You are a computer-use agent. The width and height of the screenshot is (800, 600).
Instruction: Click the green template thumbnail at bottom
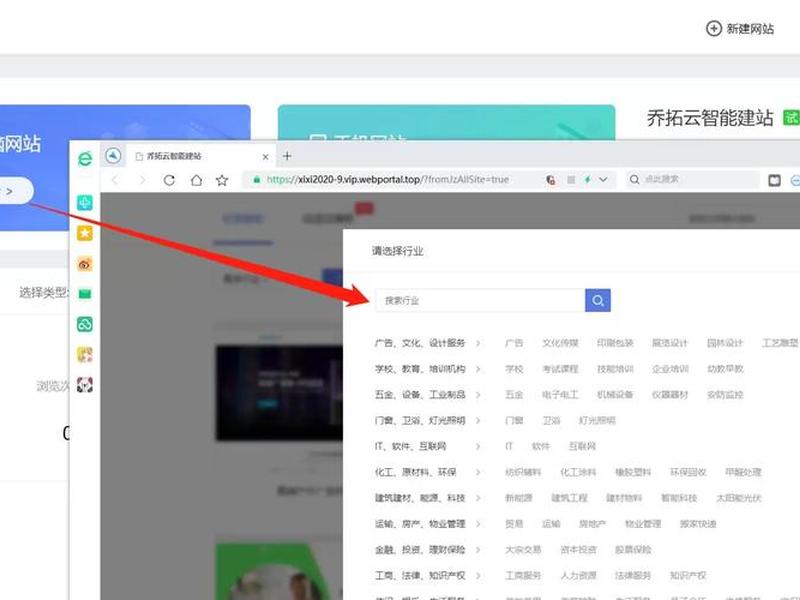click(x=279, y=571)
